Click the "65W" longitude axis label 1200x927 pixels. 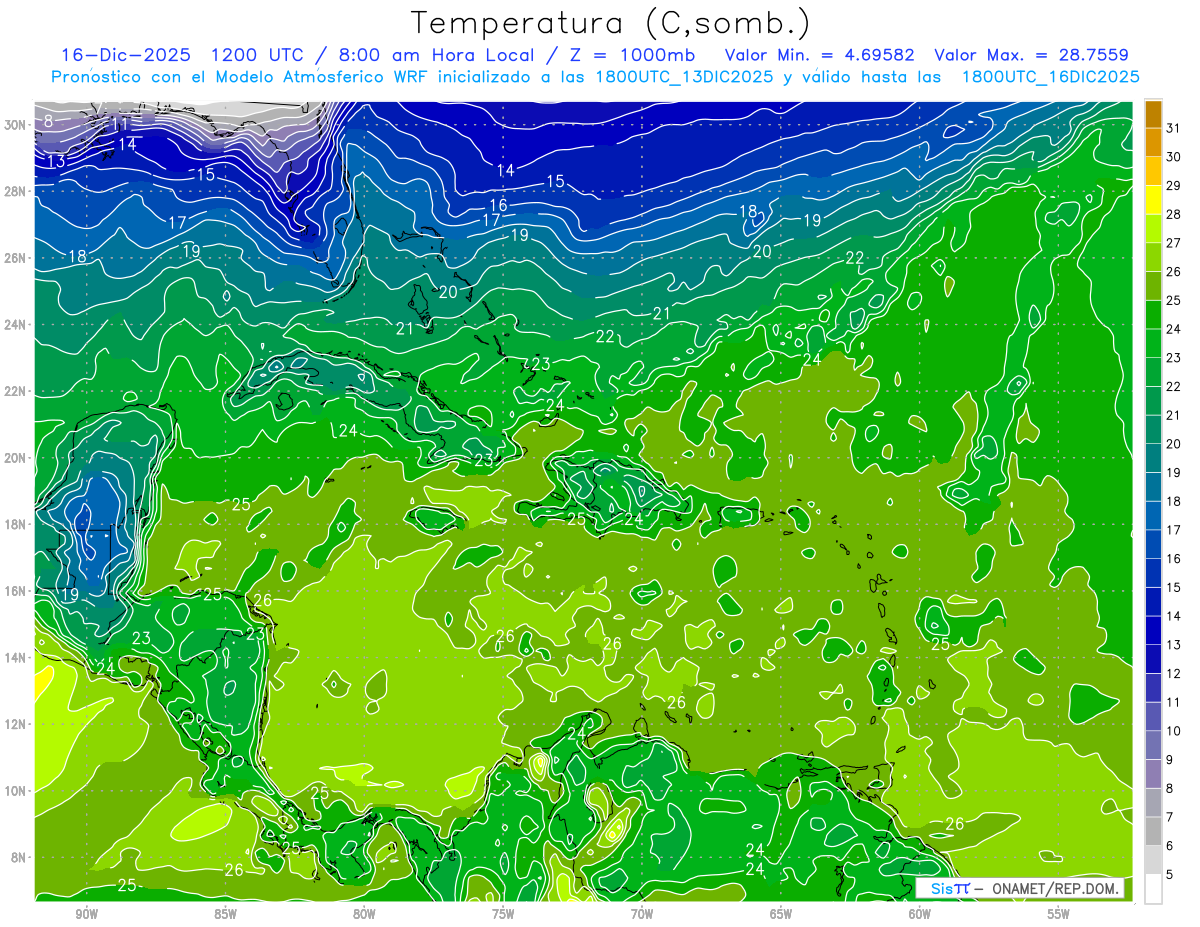pos(781,915)
